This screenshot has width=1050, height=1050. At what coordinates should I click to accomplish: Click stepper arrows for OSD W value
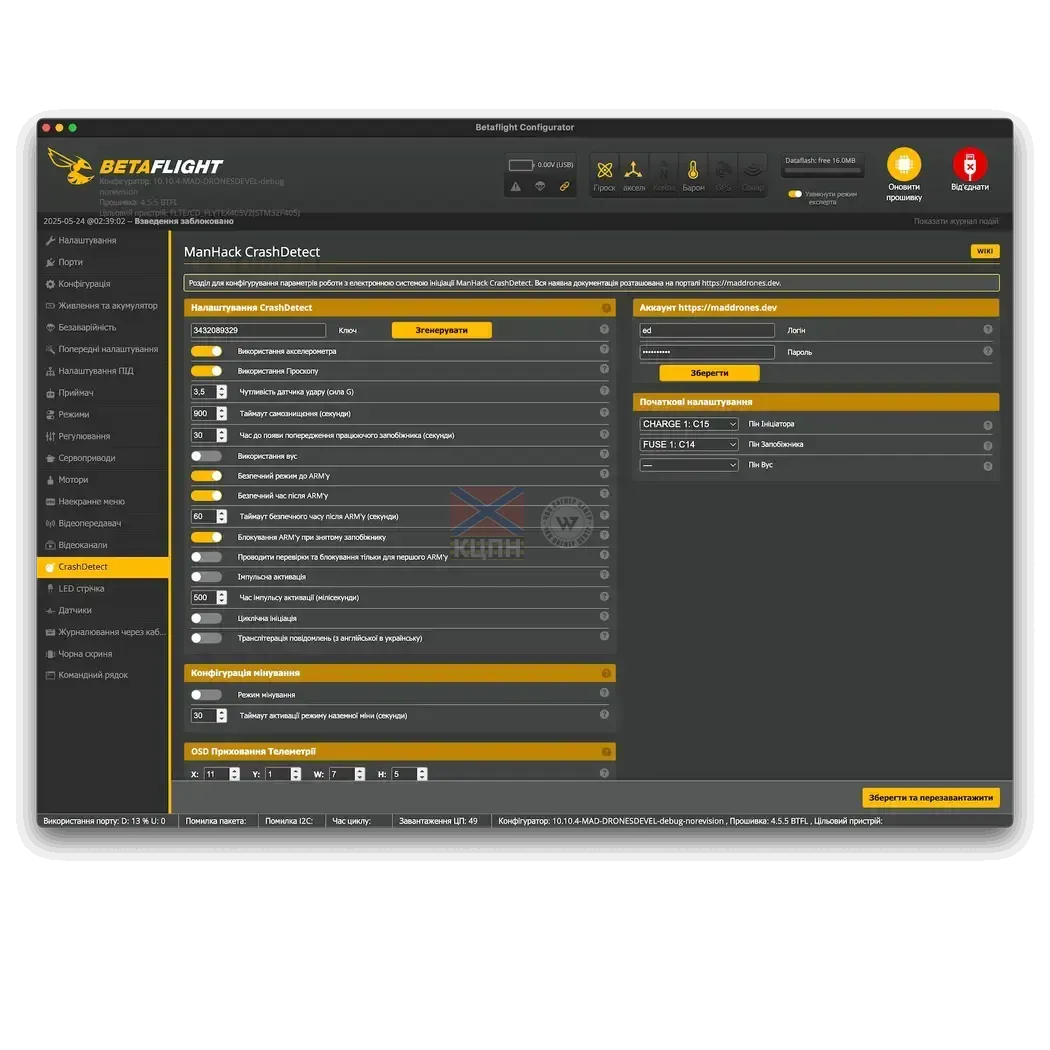click(360, 774)
